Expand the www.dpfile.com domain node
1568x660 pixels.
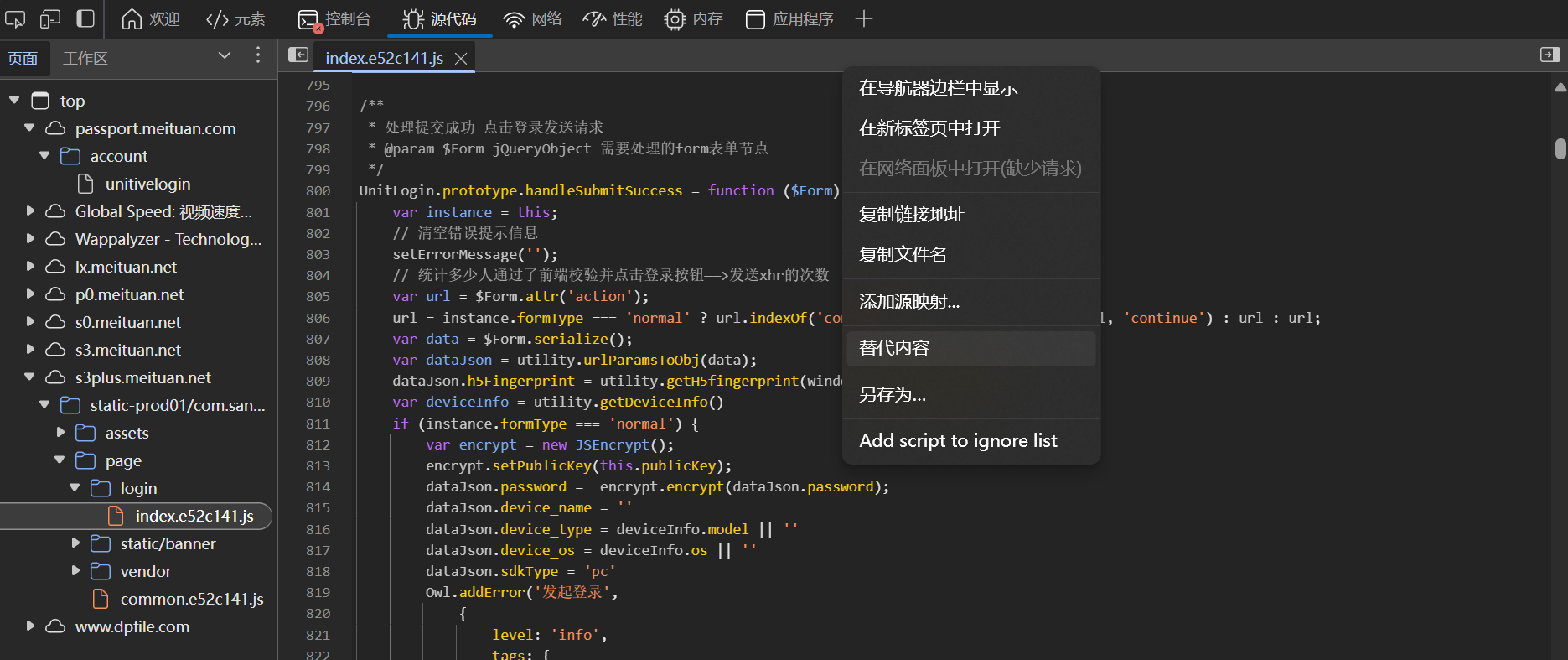pyautogui.click(x=30, y=626)
